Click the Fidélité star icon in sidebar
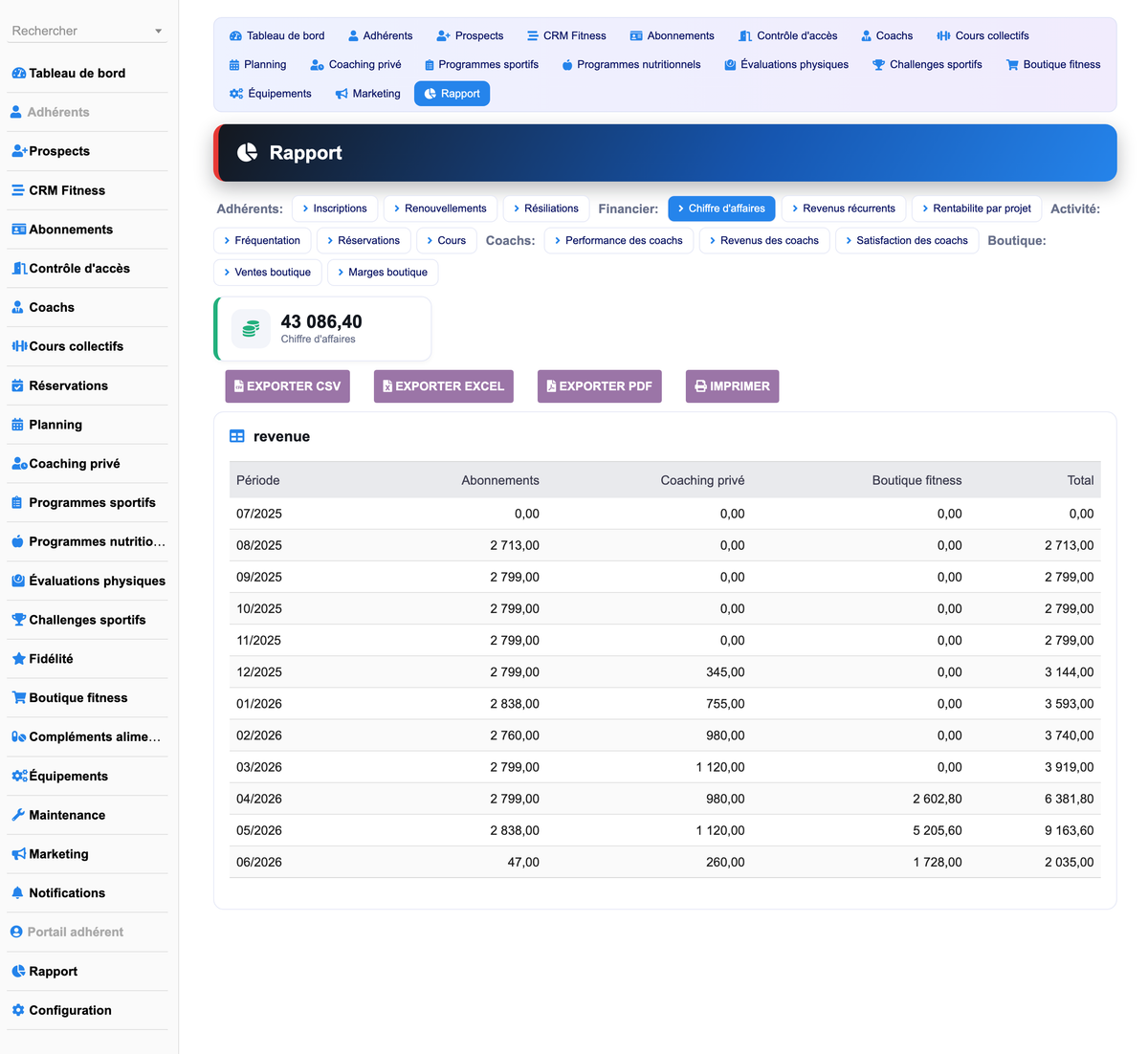 point(18,659)
